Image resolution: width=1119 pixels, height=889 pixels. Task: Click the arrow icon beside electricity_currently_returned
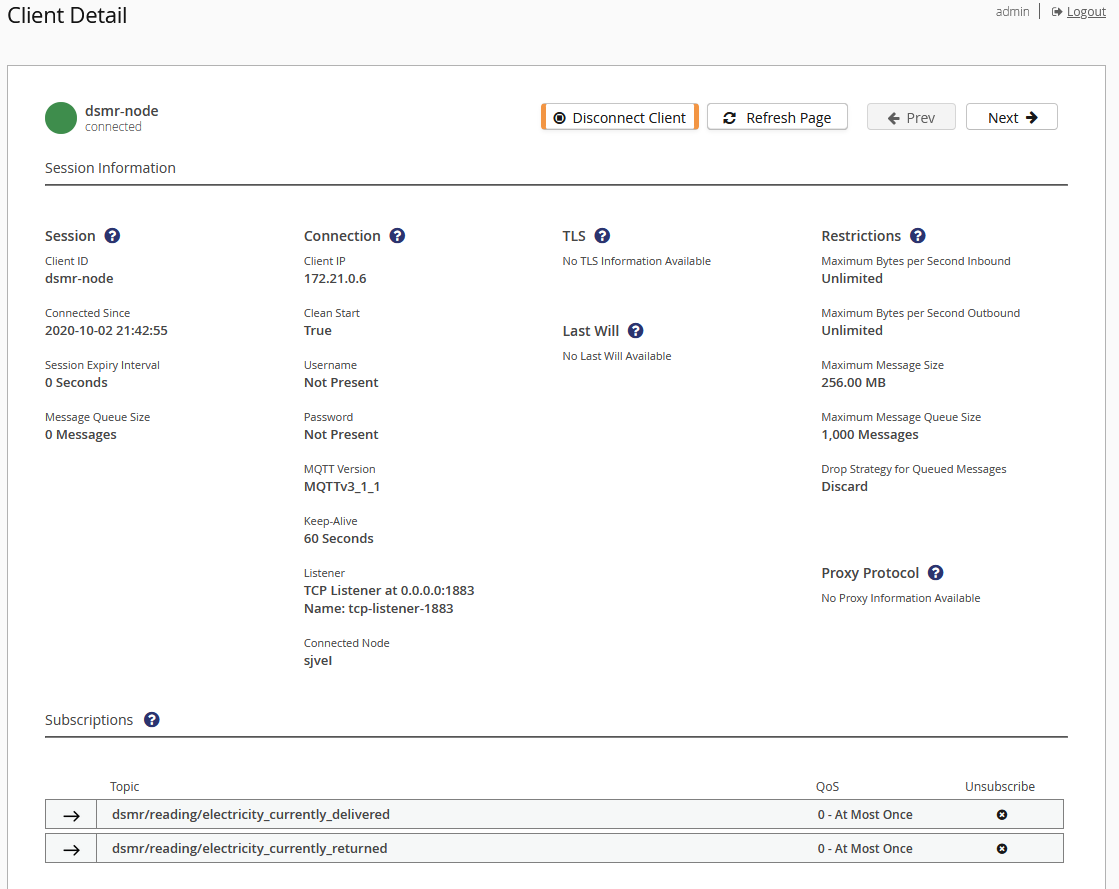pyautogui.click(x=69, y=848)
